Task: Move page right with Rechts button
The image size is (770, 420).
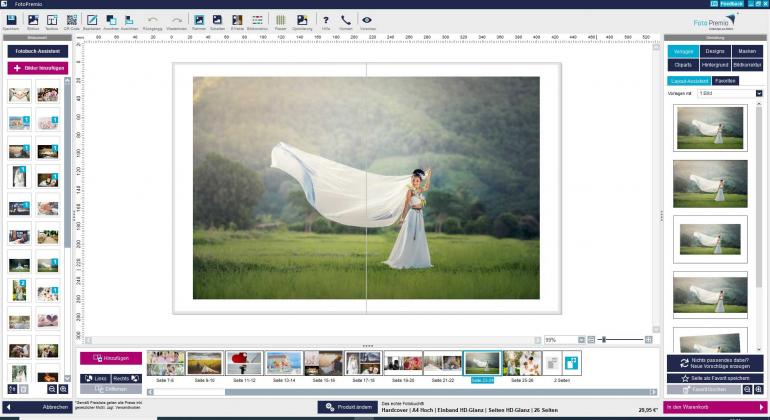Action: tap(127, 379)
